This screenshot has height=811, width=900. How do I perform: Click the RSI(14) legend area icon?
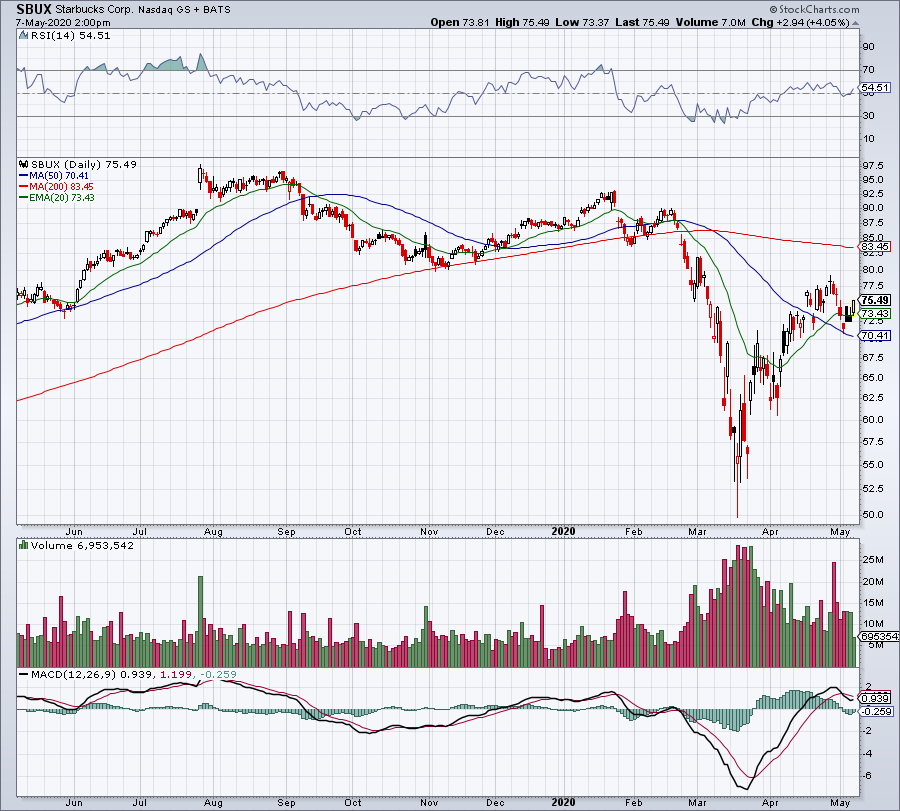[23, 36]
